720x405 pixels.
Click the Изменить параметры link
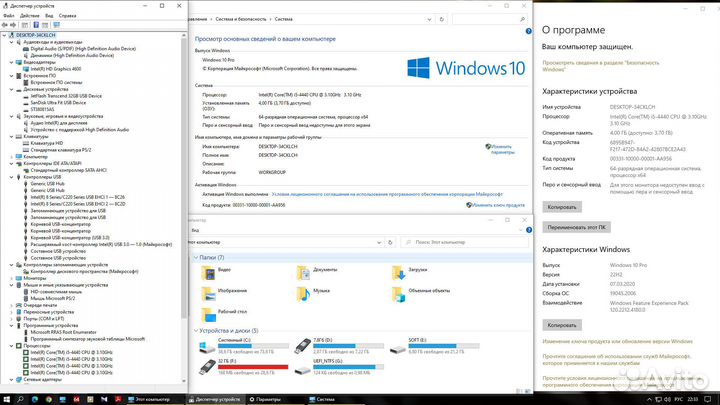pos(503,149)
